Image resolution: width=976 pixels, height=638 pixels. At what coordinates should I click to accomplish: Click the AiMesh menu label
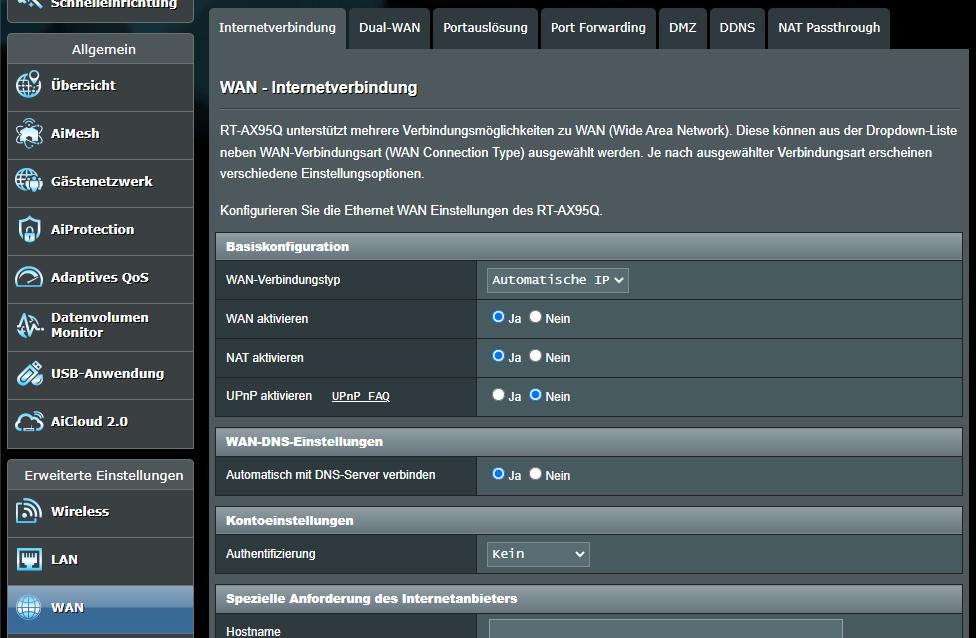click(x=75, y=133)
